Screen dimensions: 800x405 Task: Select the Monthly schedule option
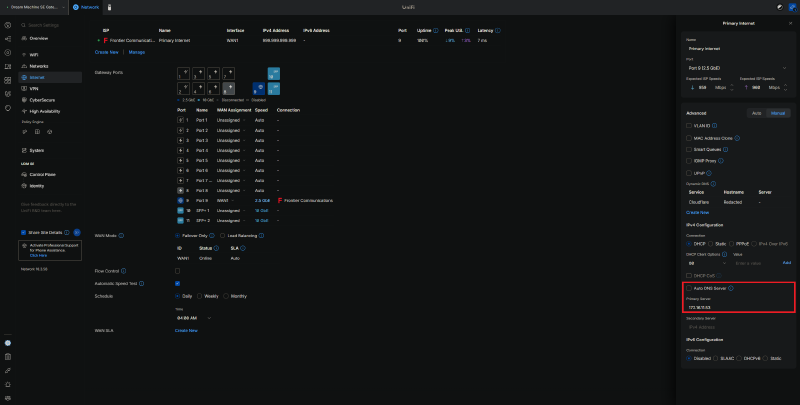(x=226, y=296)
